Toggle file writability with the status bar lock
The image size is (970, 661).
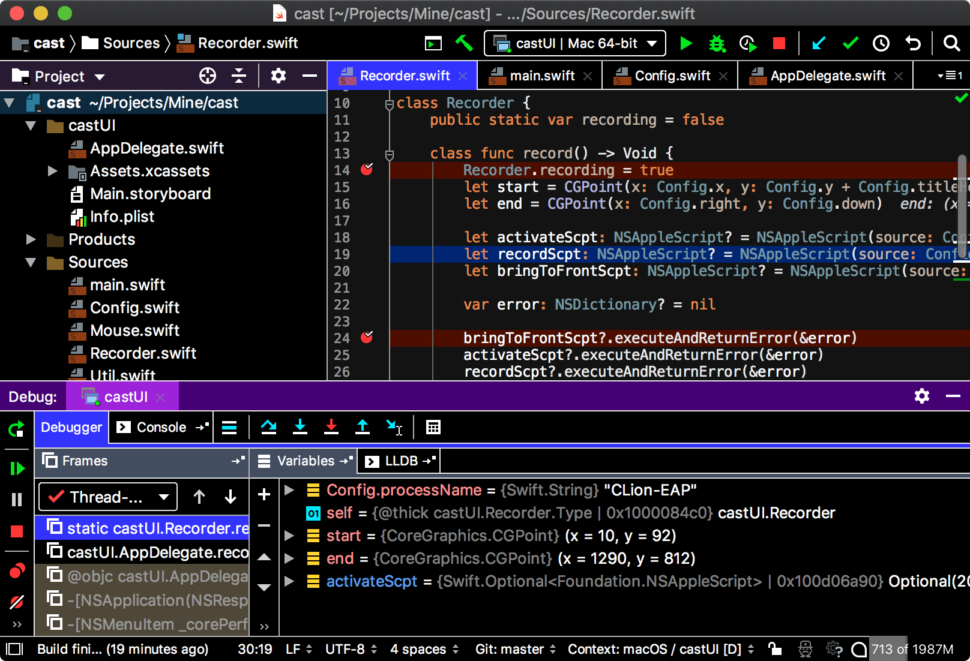(775, 649)
